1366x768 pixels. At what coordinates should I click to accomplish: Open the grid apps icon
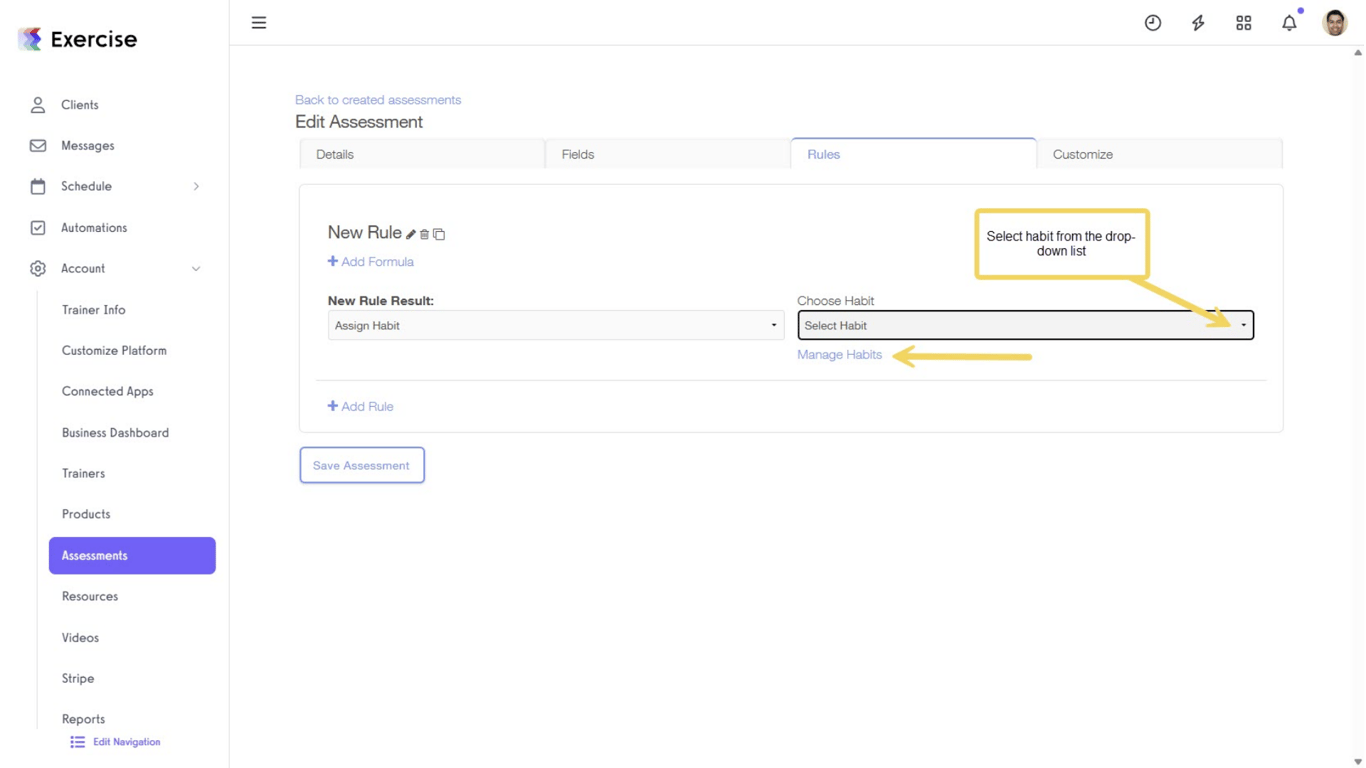pos(1244,23)
